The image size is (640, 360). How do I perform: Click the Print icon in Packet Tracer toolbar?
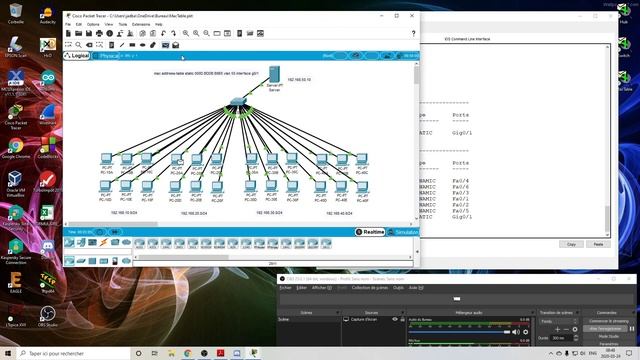coord(99,33)
